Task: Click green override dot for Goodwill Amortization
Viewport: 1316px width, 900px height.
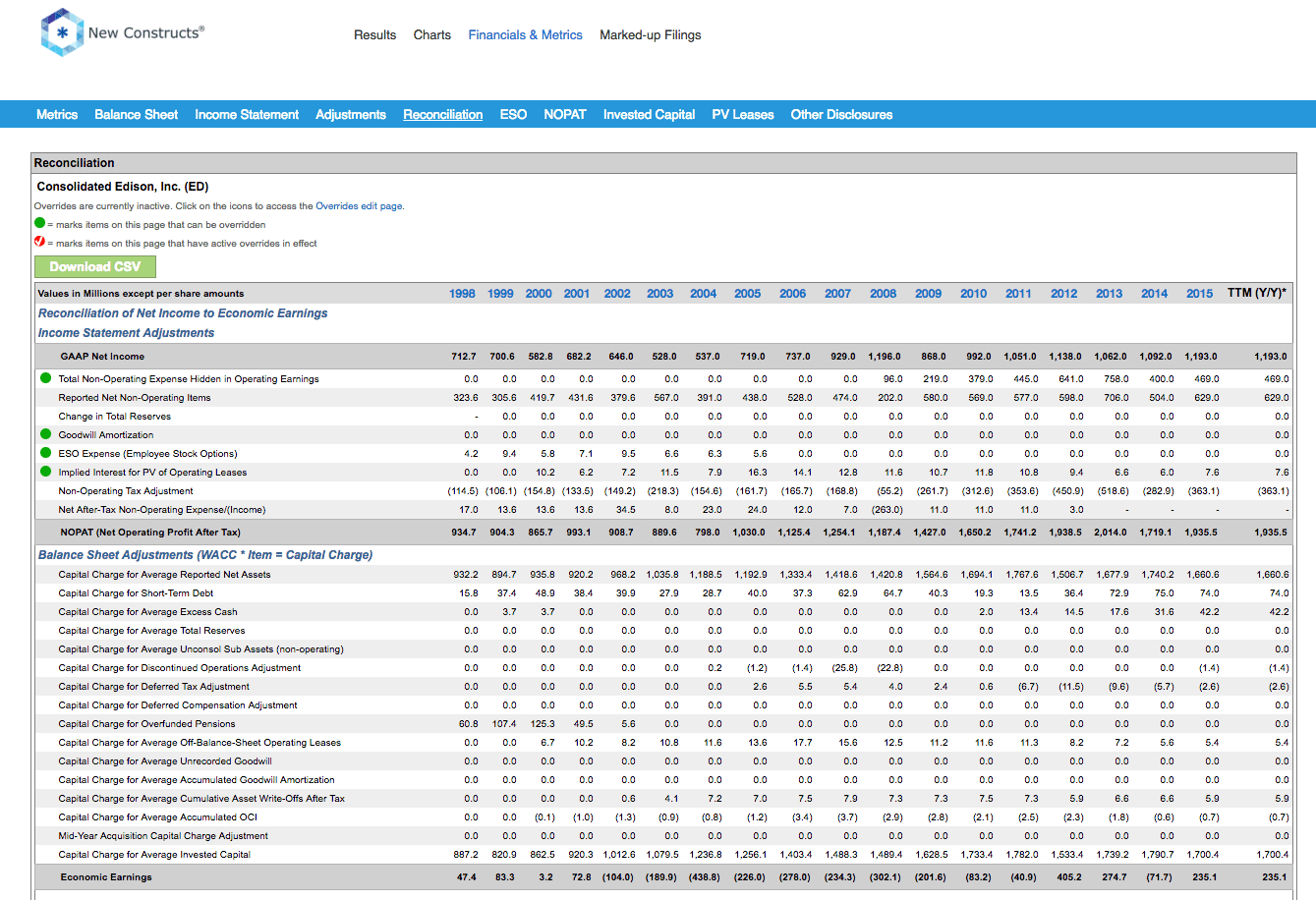Action: pyautogui.click(x=45, y=434)
